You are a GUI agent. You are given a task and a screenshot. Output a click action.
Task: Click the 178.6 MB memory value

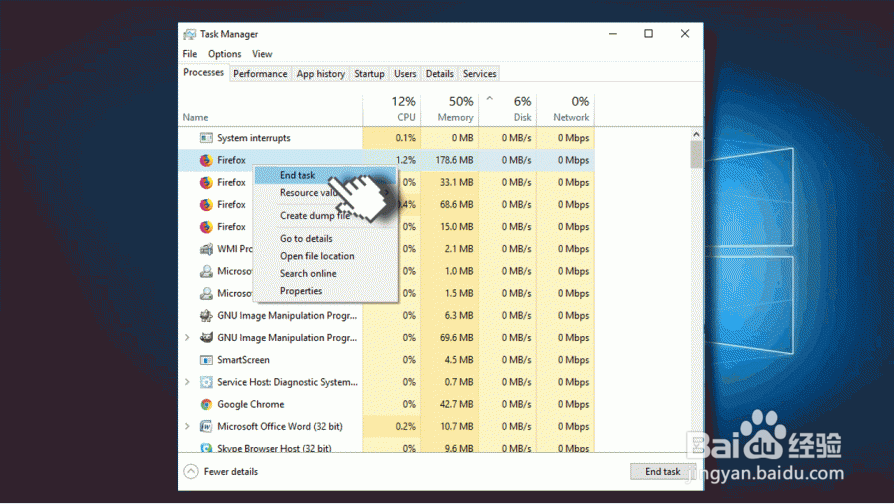(454, 160)
